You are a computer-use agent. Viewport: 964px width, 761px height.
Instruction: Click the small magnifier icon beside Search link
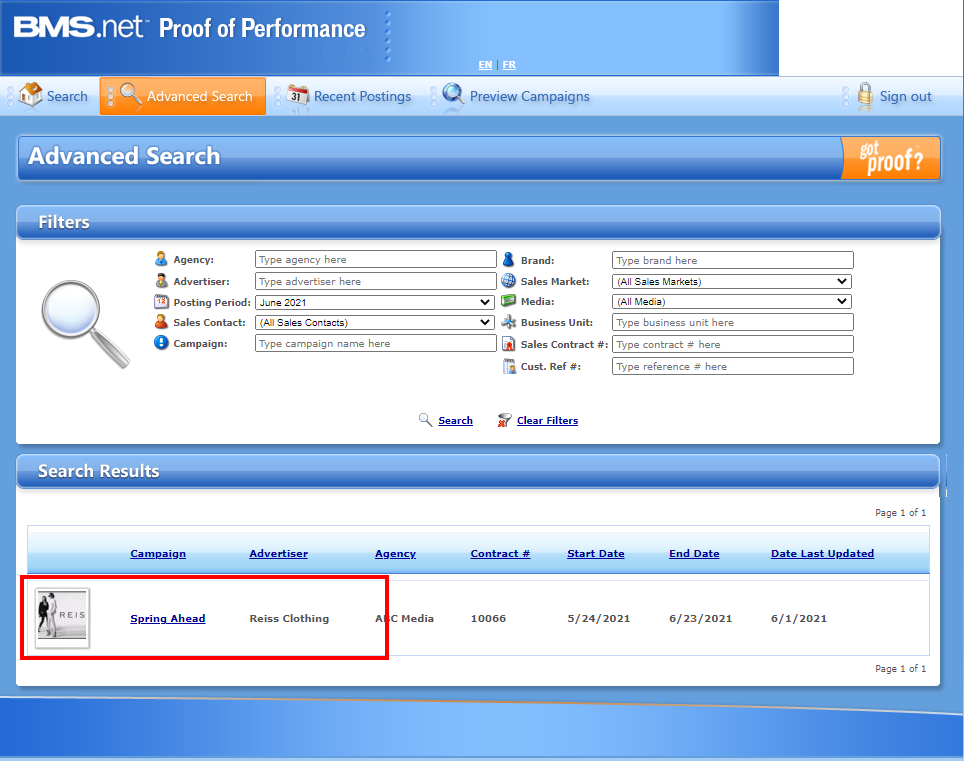coord(425,420)
